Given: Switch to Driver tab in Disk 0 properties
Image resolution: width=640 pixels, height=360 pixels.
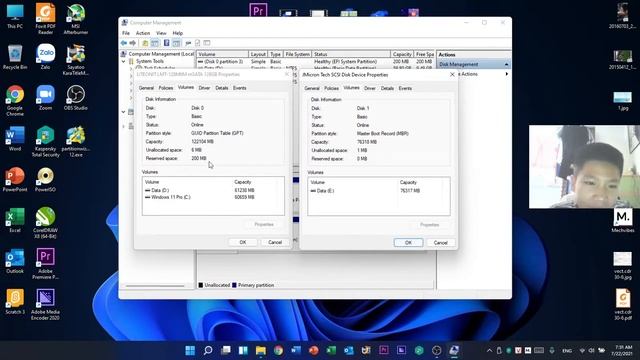Looking at the screenshot, I should pyautogui.click(x=204, y=88).
